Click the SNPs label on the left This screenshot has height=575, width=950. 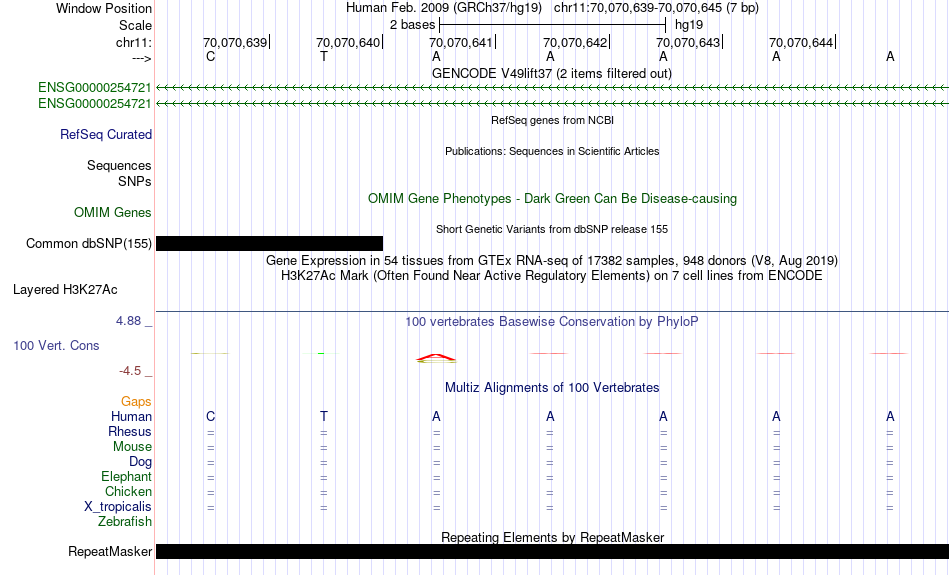(135, 181)
